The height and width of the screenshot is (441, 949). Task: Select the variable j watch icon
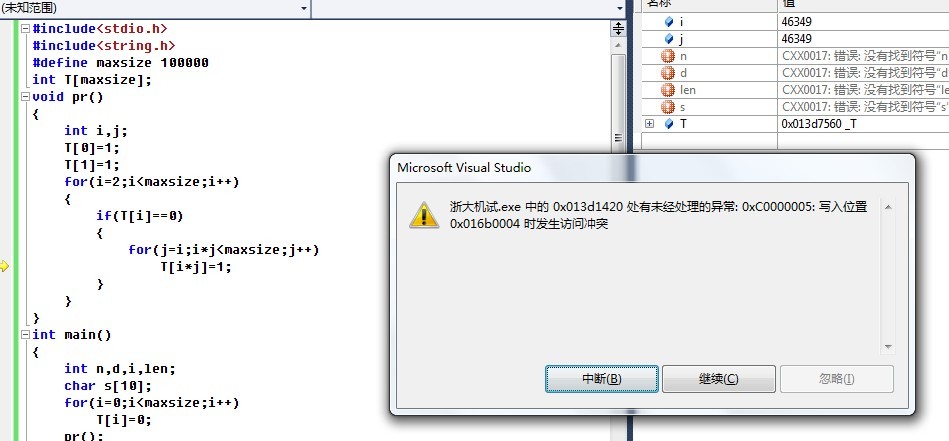coord(669,39)
